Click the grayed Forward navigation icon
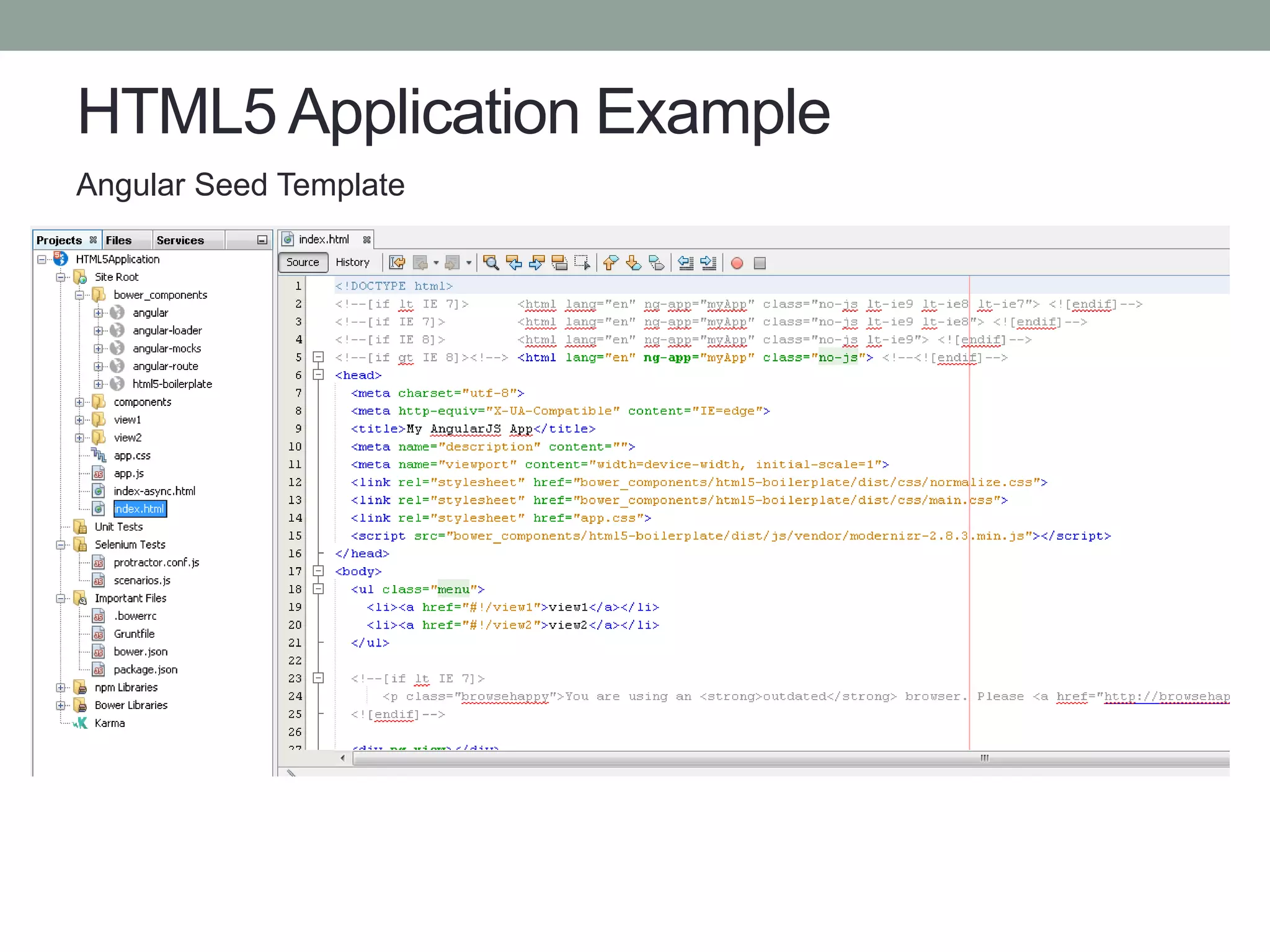 453,263
